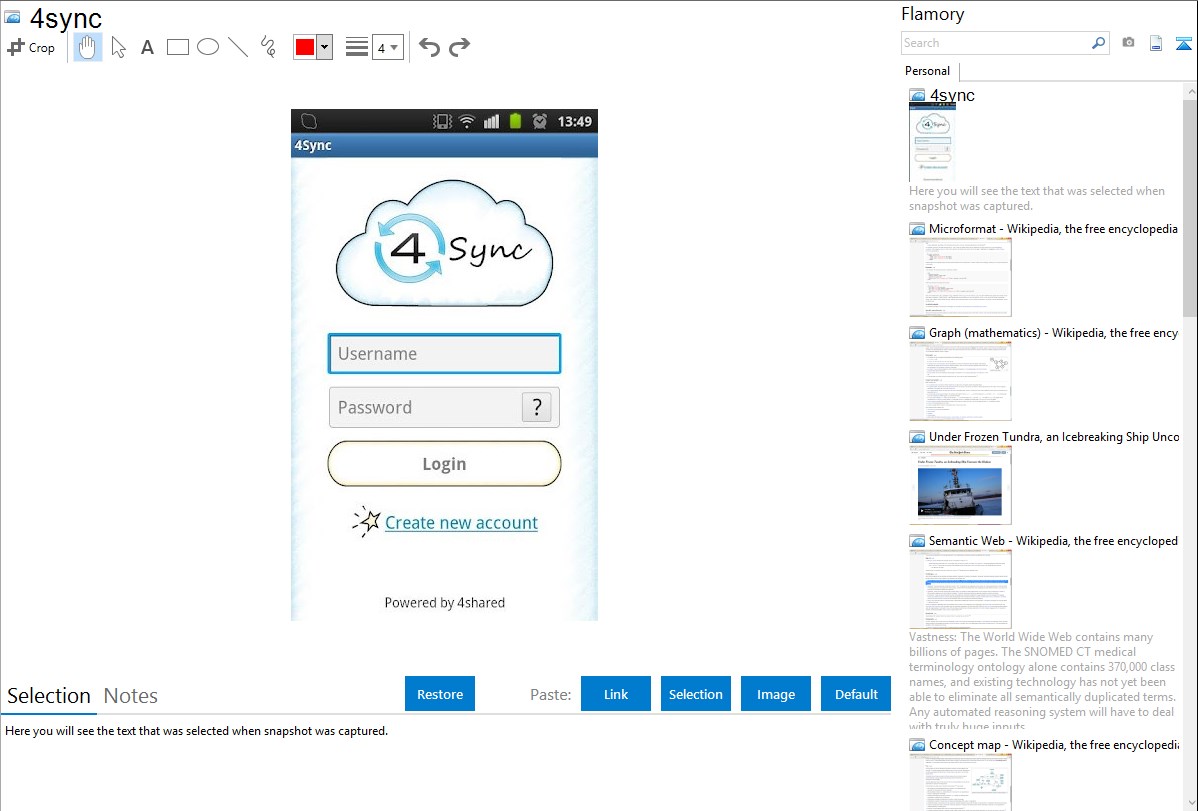The width and height of the screenshot is (1198, 811).
Task: Click the scrollbar down arrow in list
Action: pyautogui.click(x=1190, y=803)
